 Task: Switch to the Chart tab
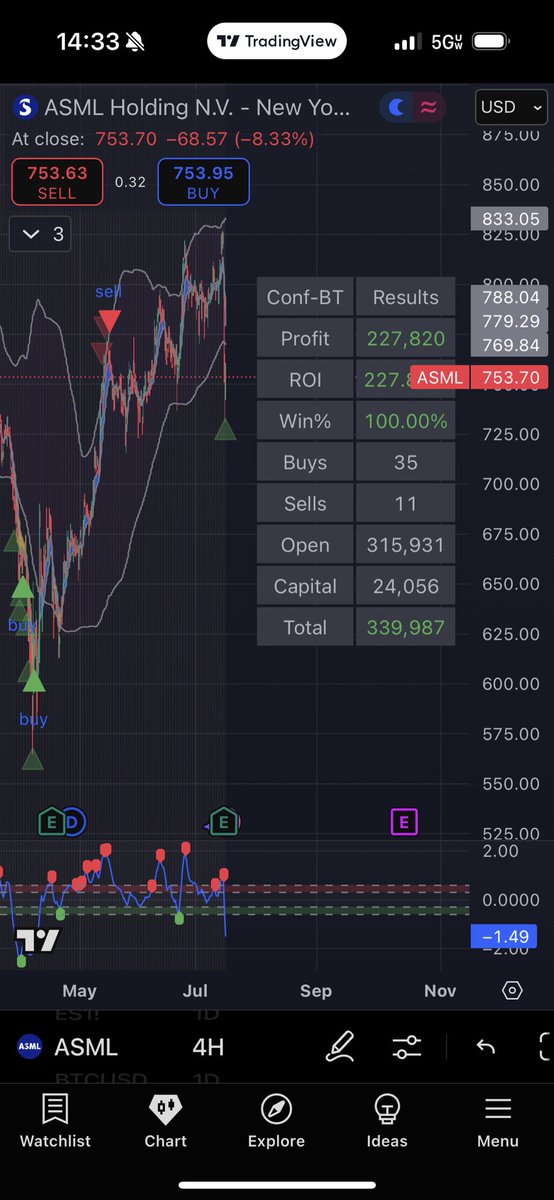(x=166, y=1120)
